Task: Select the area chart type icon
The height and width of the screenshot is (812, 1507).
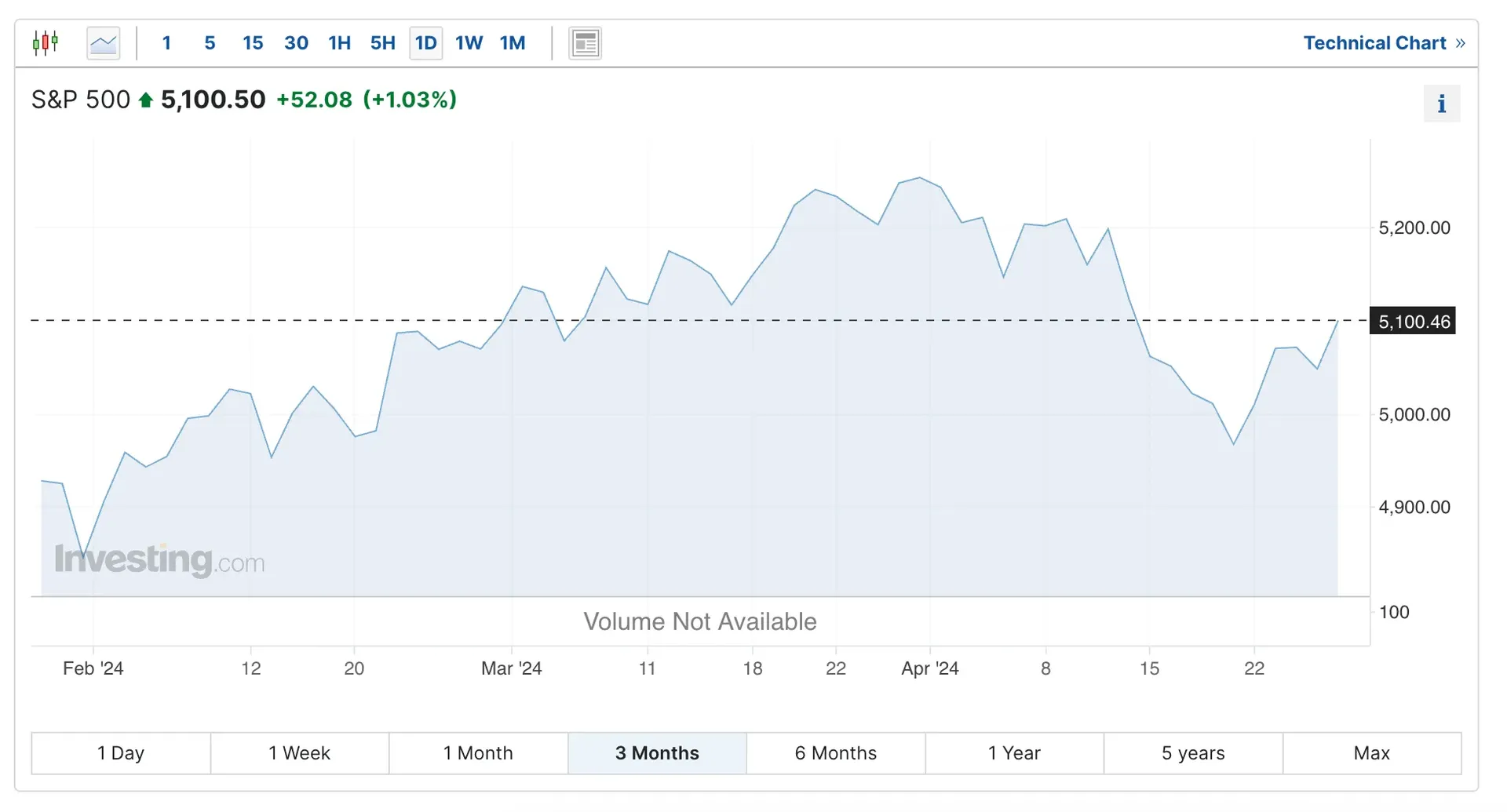Action: tap(104, 43)
